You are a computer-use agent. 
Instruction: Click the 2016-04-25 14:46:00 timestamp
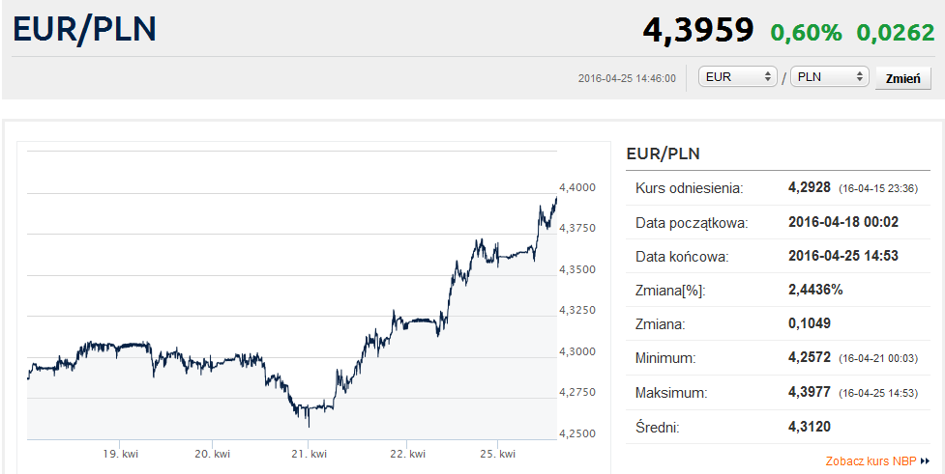(x=627, y=78)
